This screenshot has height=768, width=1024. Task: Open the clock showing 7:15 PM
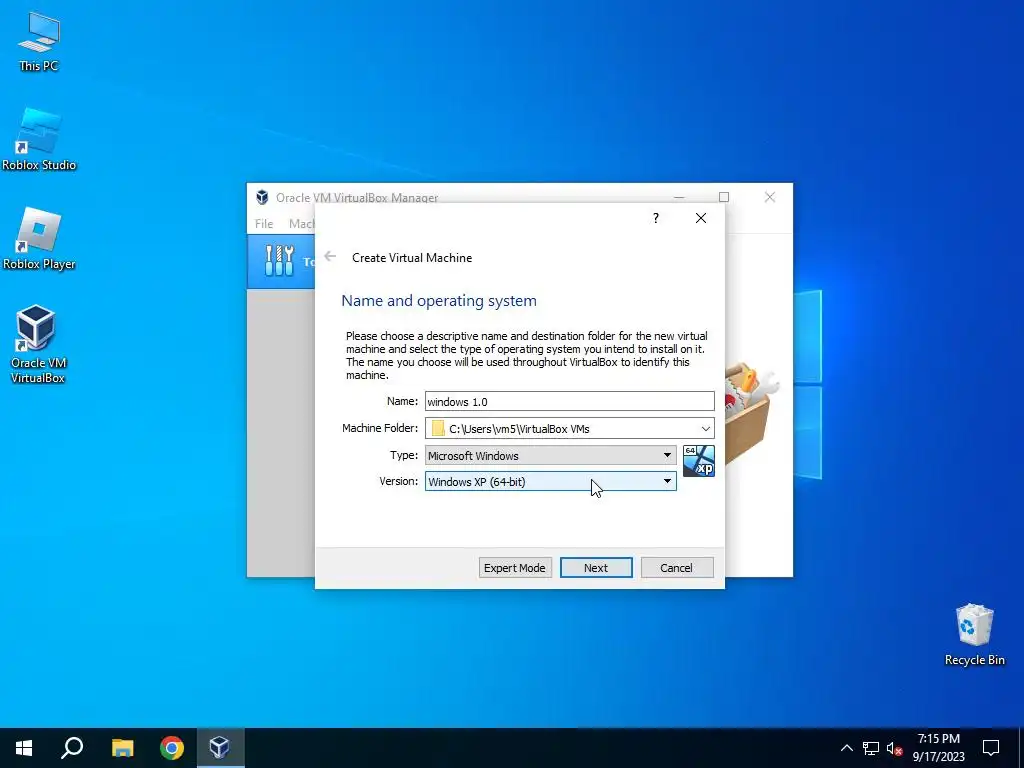tap(938, 748)
